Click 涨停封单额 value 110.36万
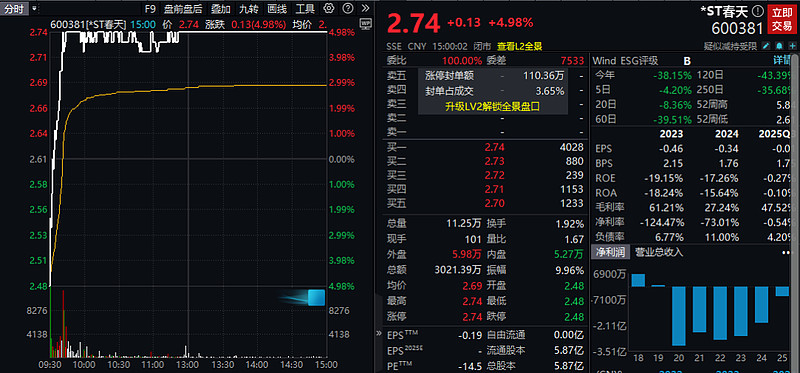 coord(544,76)
